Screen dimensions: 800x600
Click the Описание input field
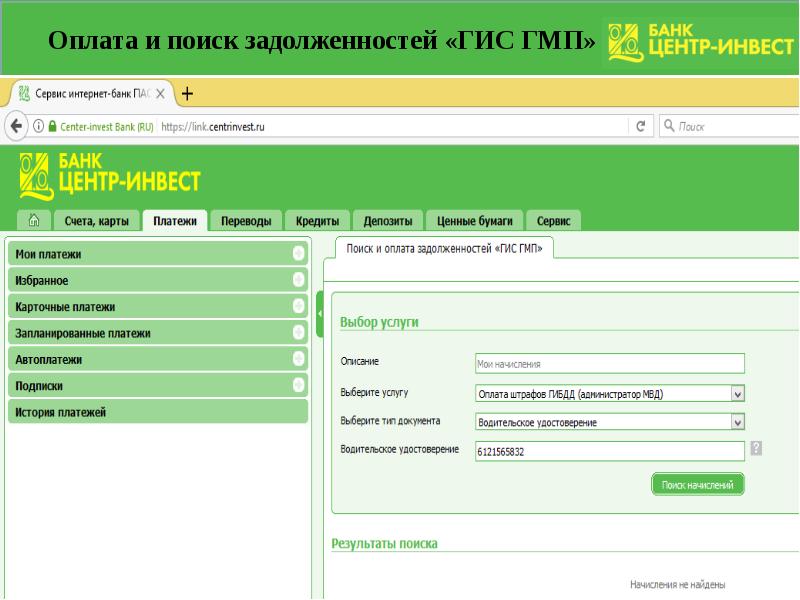(609, 364)
